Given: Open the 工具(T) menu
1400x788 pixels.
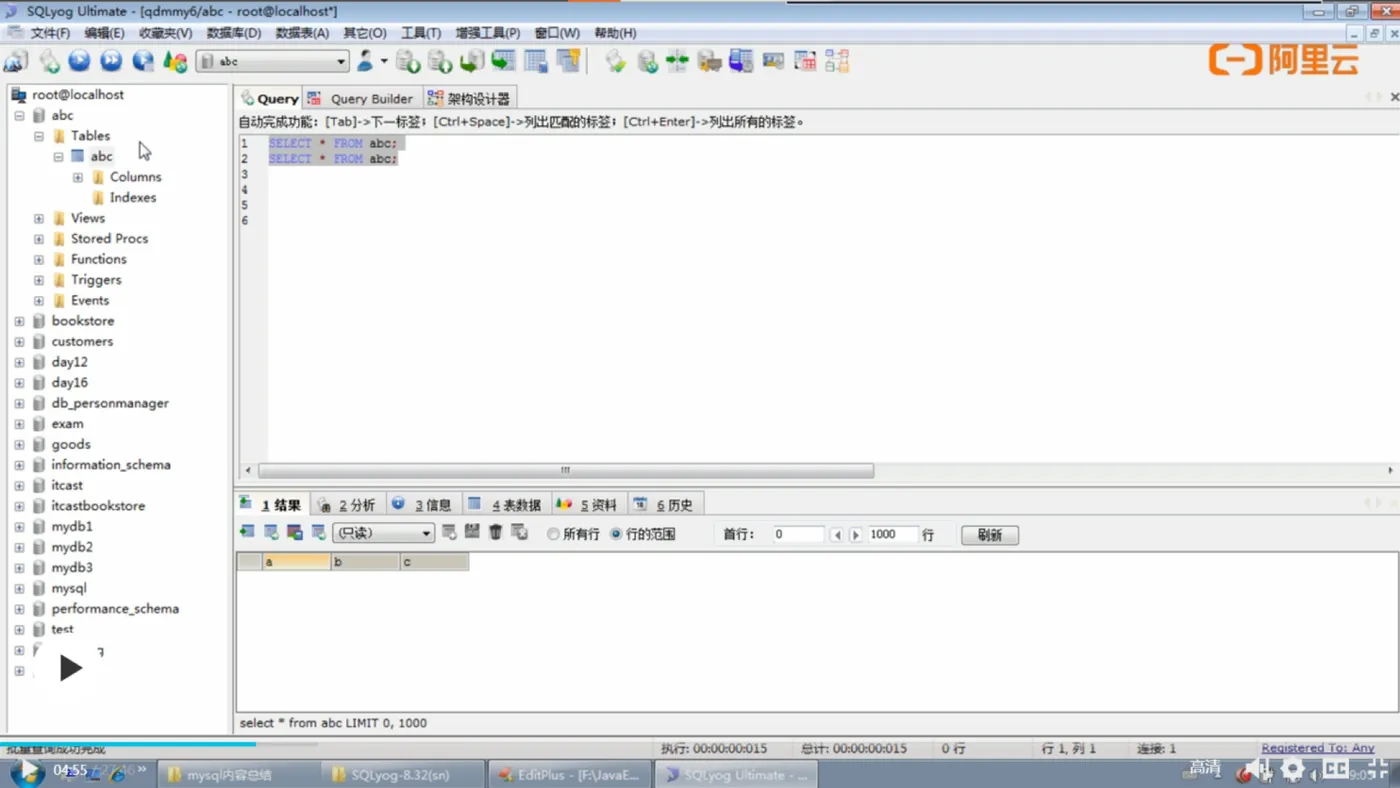Looking at the screenshot, I should click(421, 33).
